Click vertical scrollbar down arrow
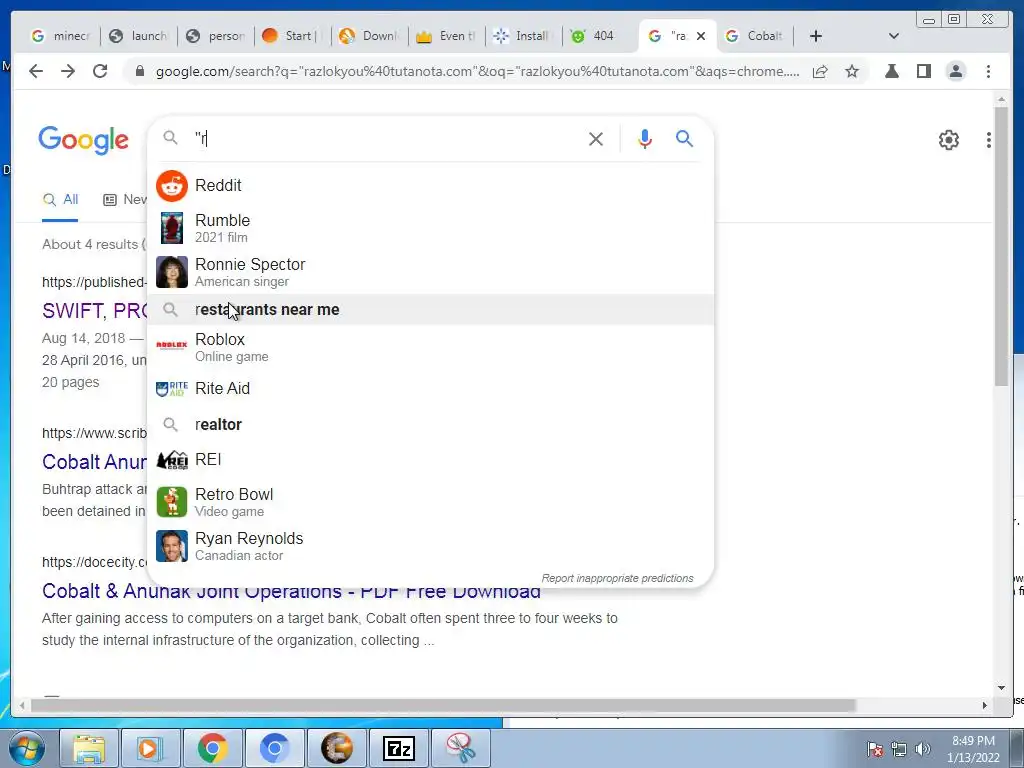The image size is (1024, 768). [1001, 687]
